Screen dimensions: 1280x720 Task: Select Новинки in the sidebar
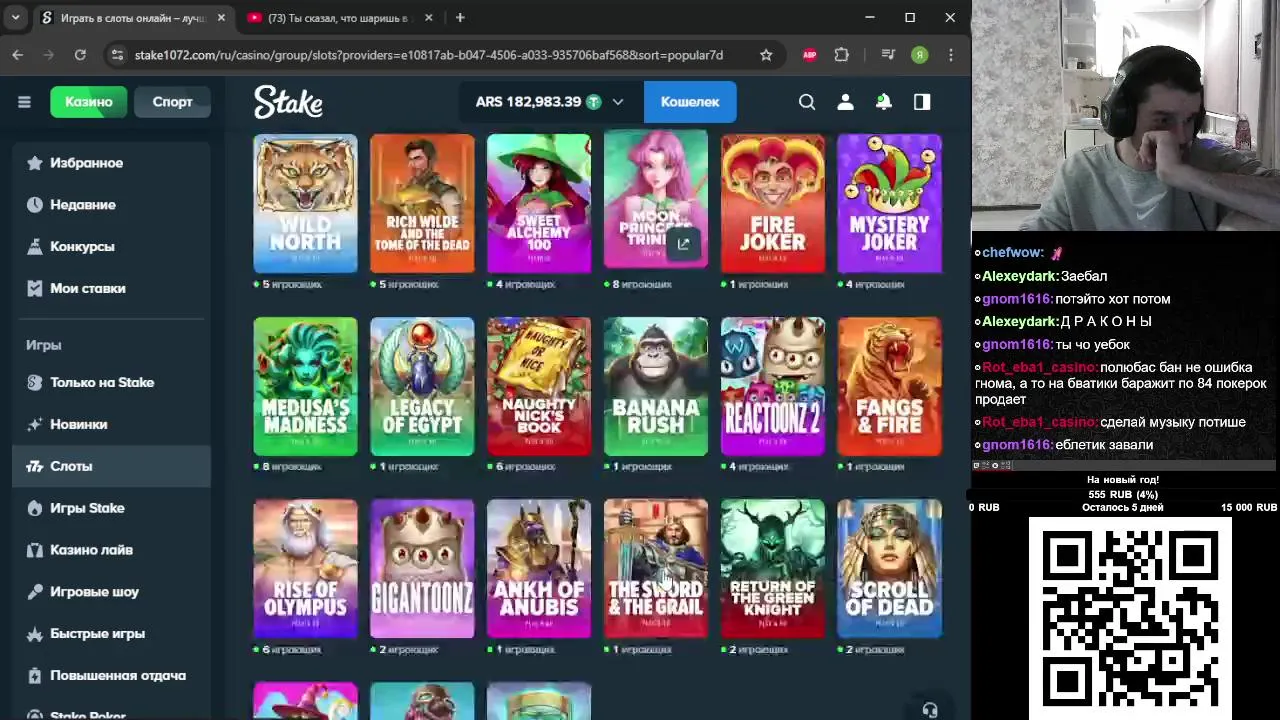coord(111,425)
